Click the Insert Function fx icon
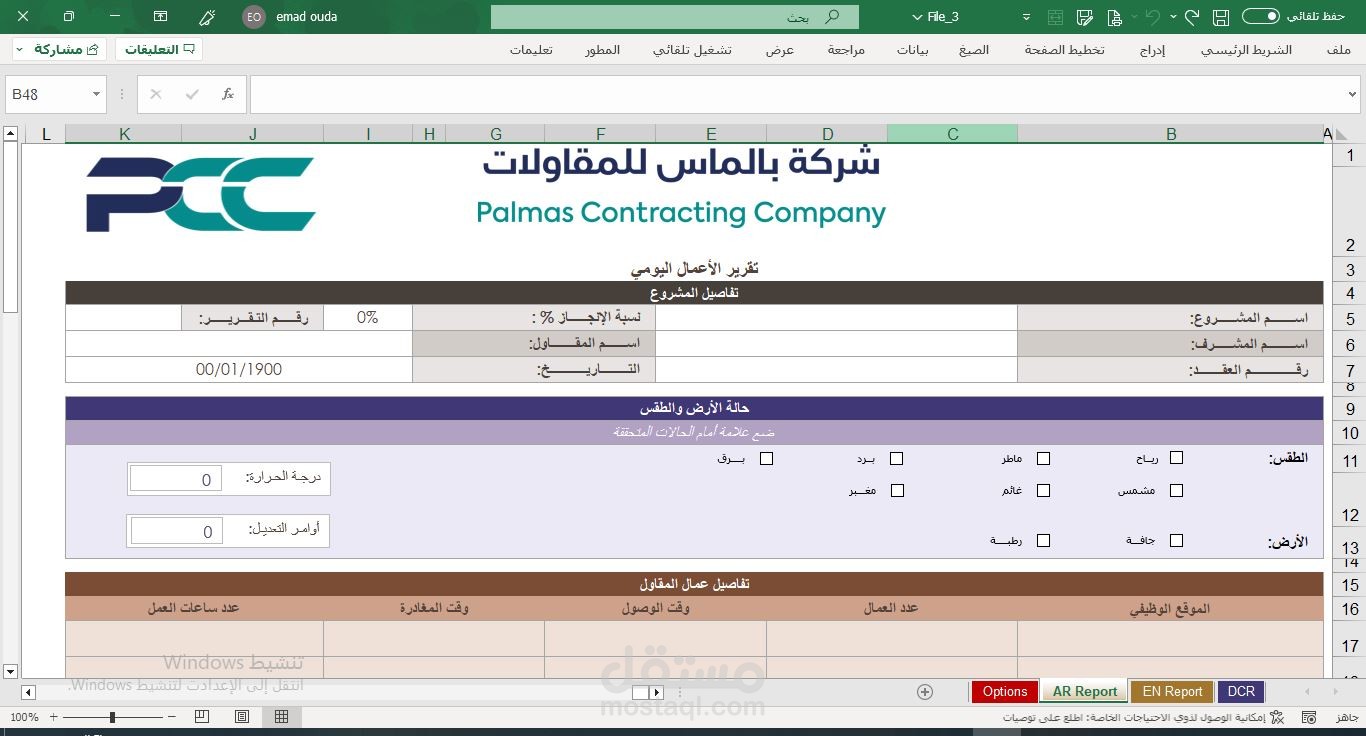Screen dimensions: 1366x736 tap(228, 94)
